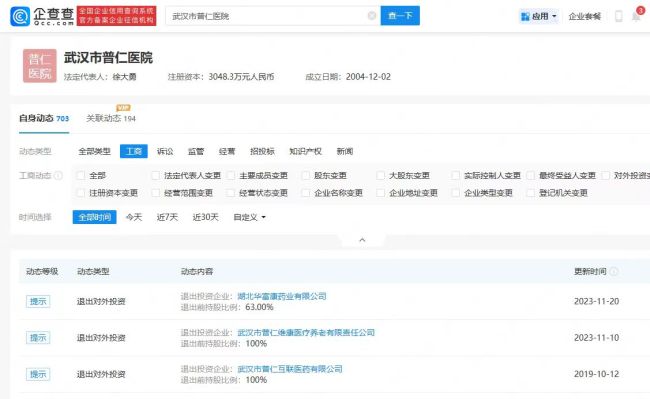Image resolution: width=650 pixels, height=399 pixels.
Task: Open the 湖北华富康药业有限公司 link
Action: (282, 296)
